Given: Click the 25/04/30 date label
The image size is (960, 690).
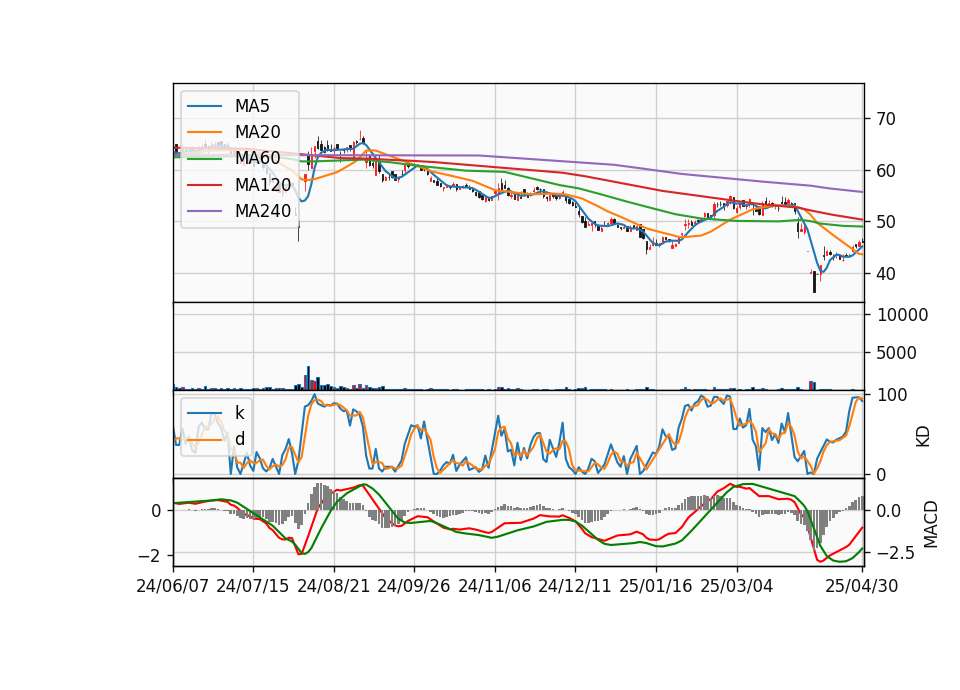Looking at the screenshot, I should [x=862, y=586].
